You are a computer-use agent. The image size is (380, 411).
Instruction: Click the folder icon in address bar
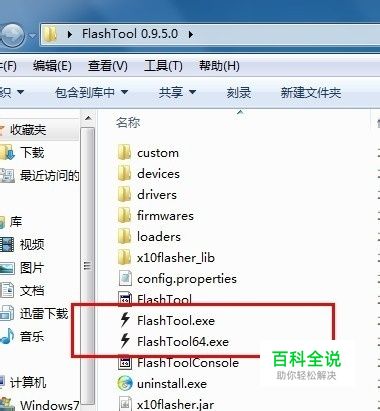pos(50,34)
